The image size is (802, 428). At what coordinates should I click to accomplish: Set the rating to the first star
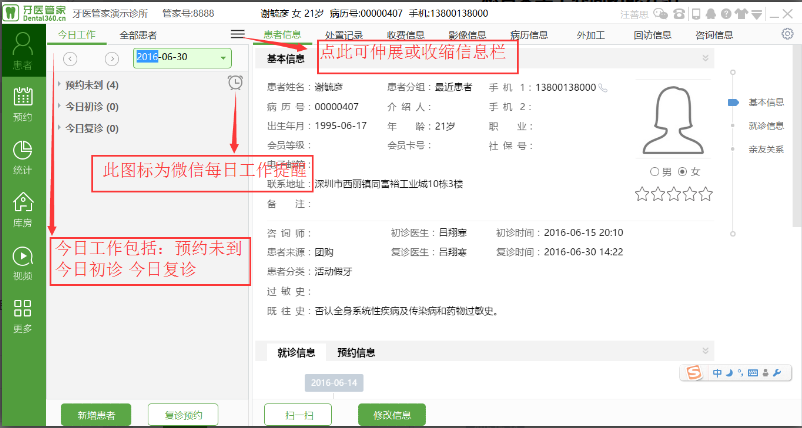pos(642,194)
